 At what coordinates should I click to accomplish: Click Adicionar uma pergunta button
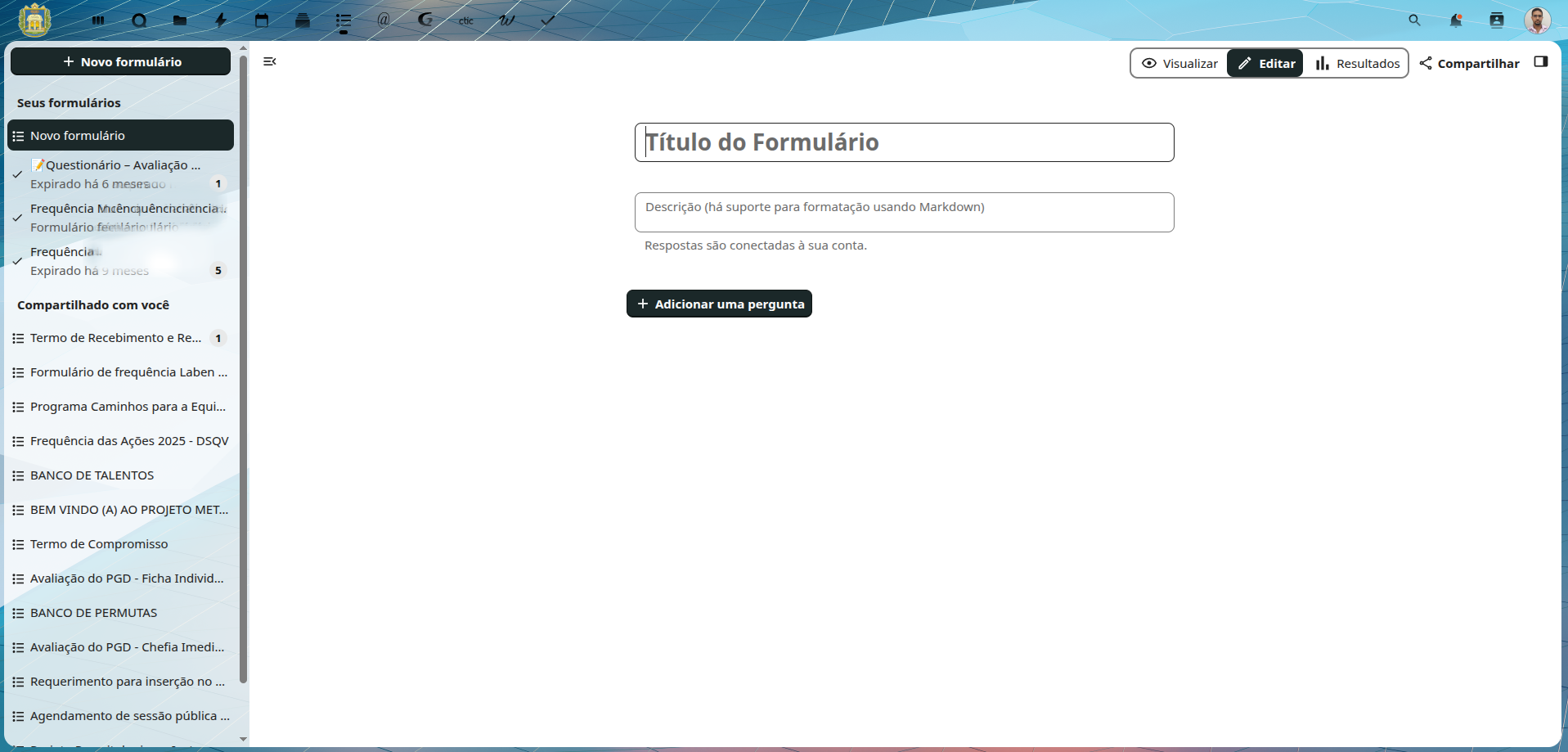(719, 304)
